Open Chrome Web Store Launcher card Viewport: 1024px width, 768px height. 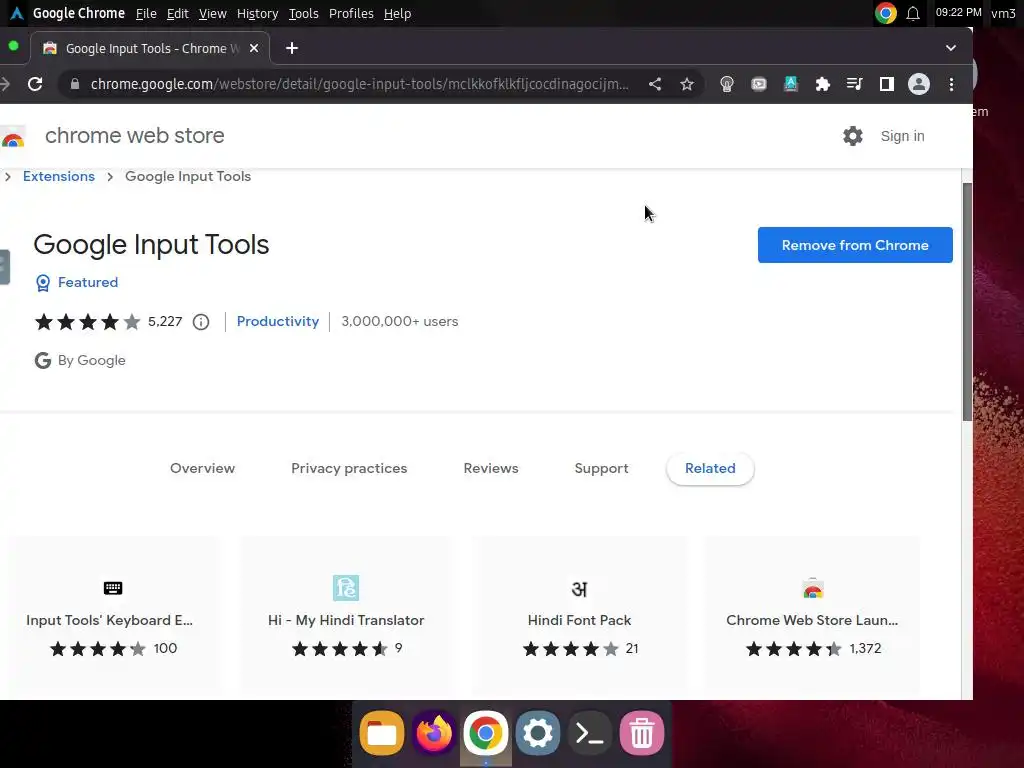pos(812,617)
